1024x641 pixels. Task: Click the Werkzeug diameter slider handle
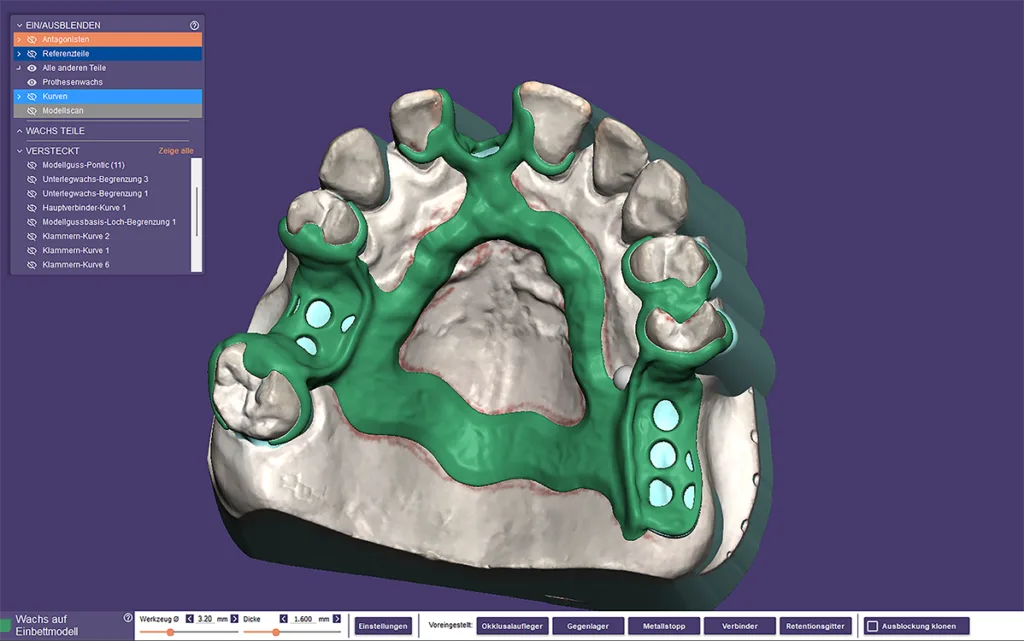coord(170,632)
